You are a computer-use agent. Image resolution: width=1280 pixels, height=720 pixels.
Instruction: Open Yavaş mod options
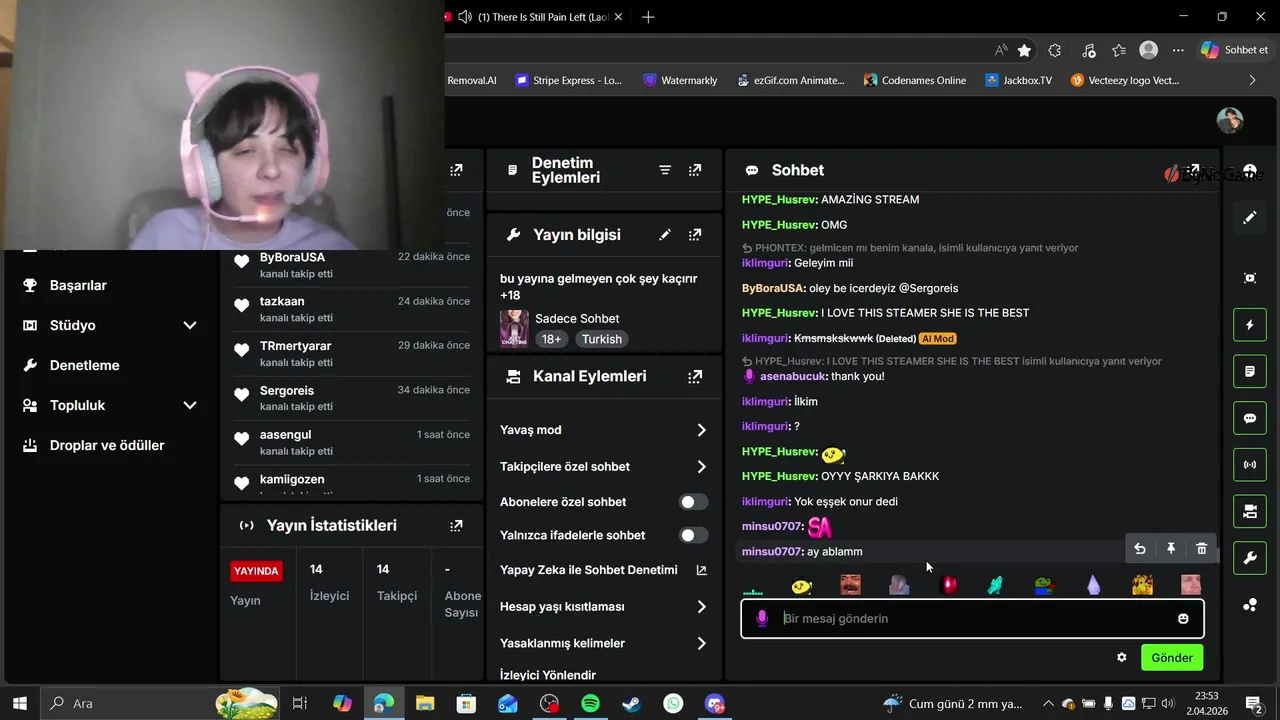[x=603, y=430]
